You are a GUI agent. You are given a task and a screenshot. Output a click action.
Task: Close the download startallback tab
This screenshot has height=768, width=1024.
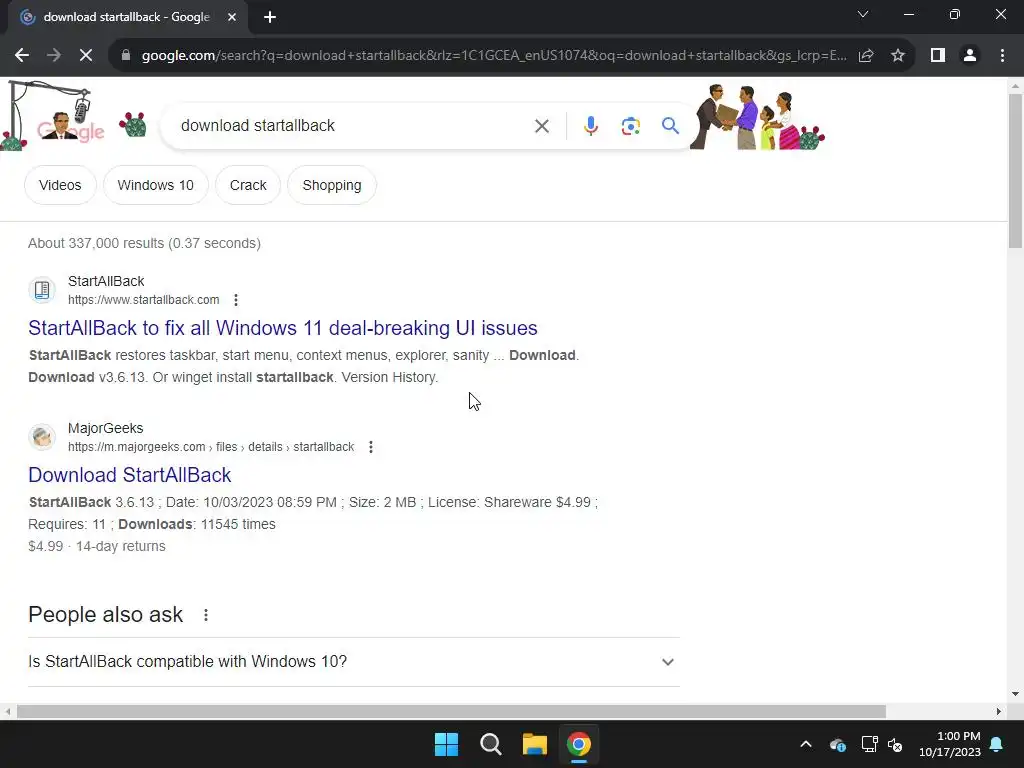[x=232, y=17]
